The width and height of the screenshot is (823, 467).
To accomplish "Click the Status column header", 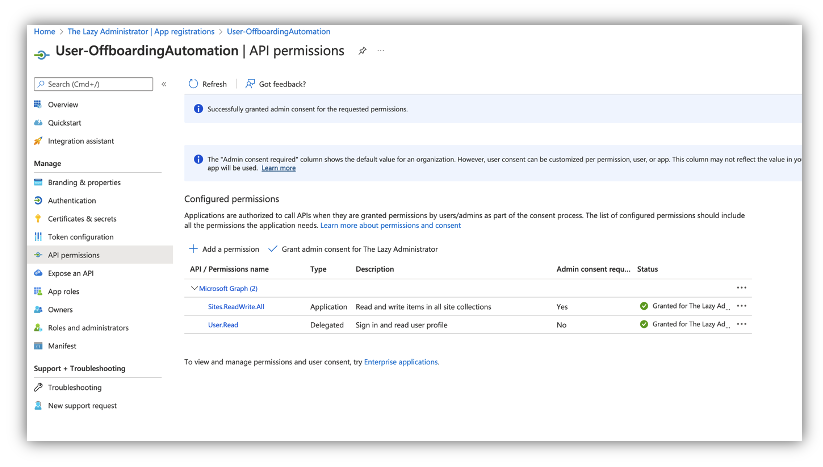I will 647,269.
